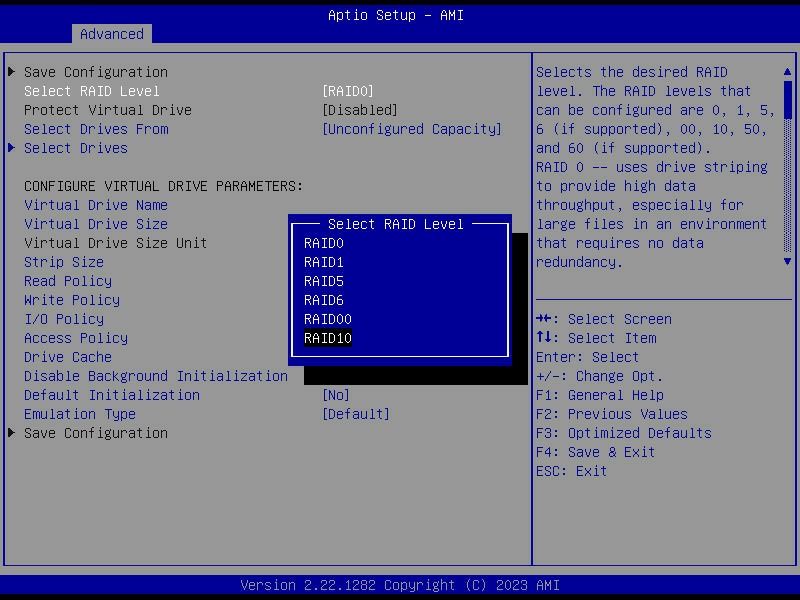Click CONFIGURE VIRTUAL DRIVE PARAMETERS heading

pyautogui.click(x=164, y=186)
